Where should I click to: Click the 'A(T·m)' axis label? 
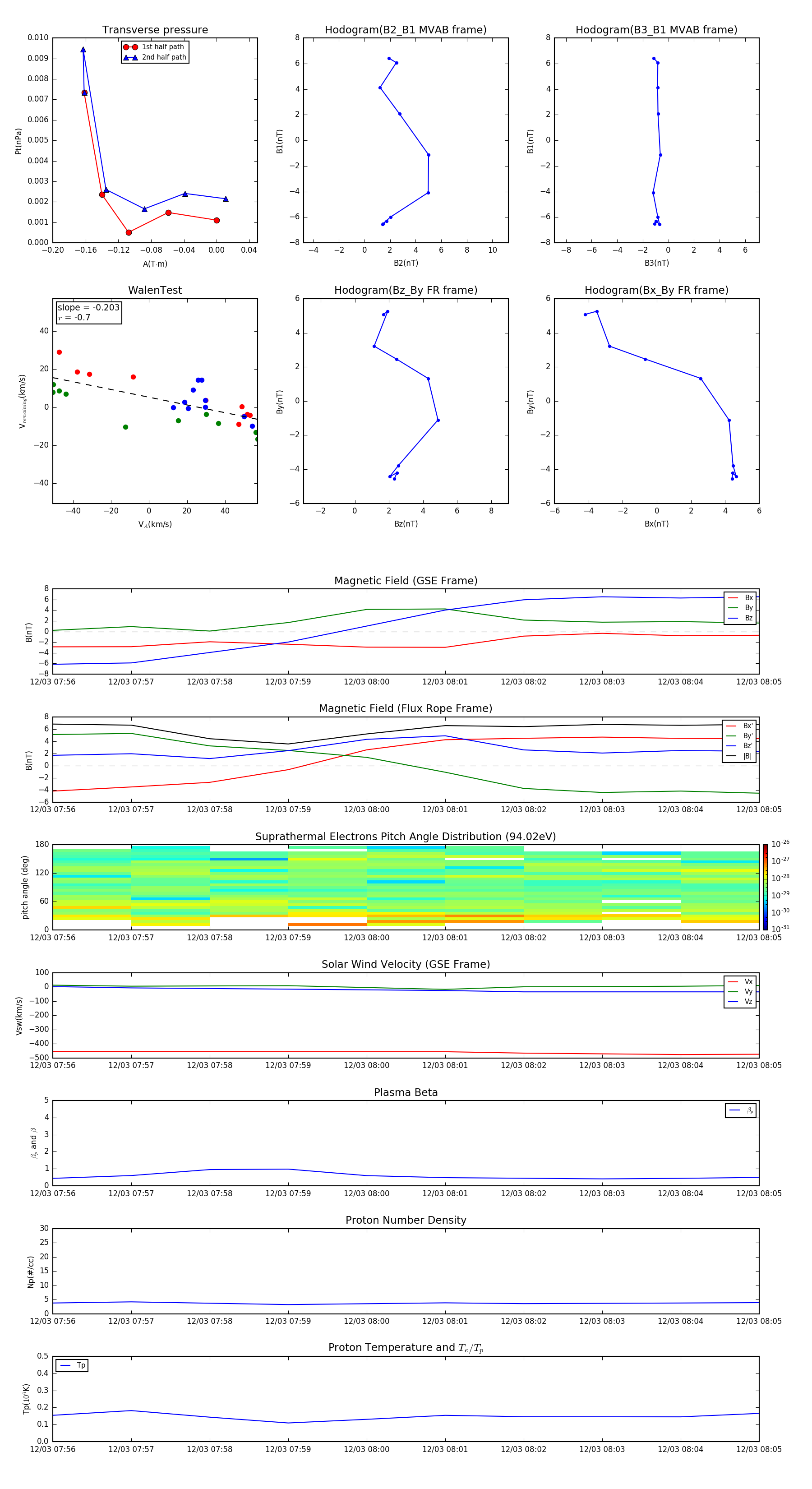[155, 264]
